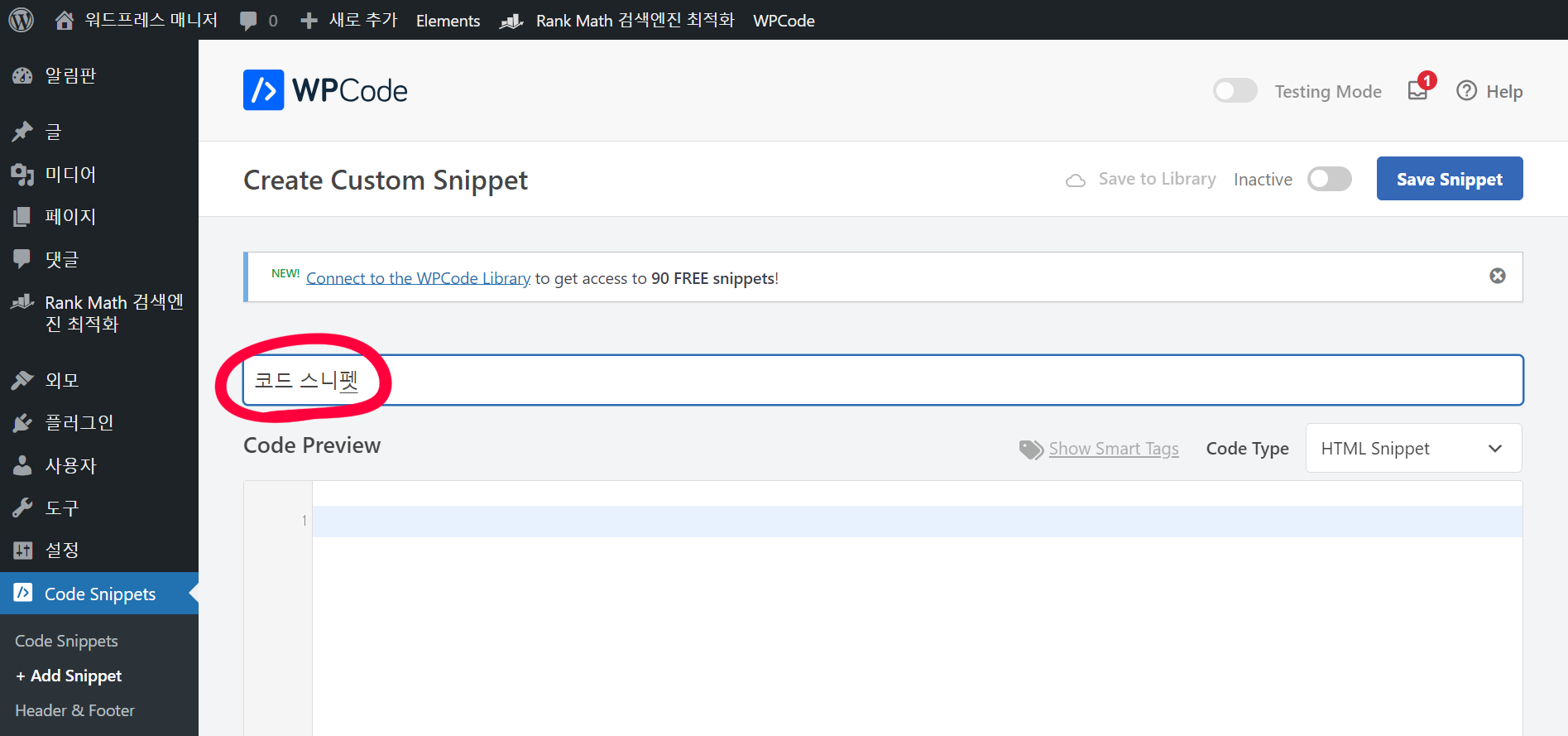Toggle the Inactive snippet status switch
1568x736 pixels.
coord(1330,179)
